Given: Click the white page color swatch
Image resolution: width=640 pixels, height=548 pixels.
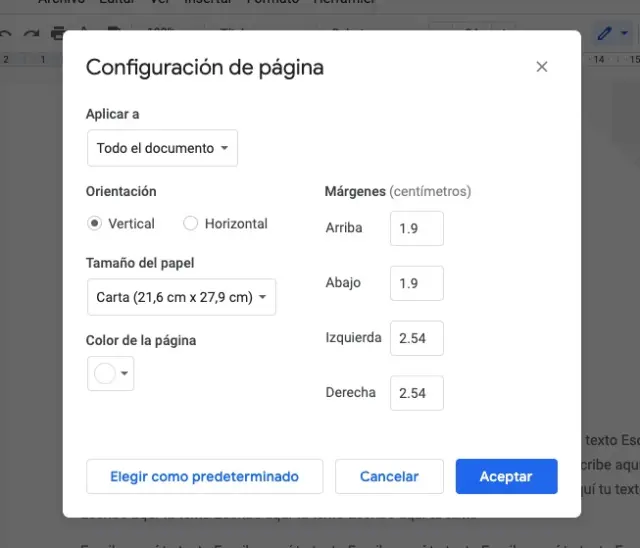Looking at the screenshot, I should click(104, 374).
